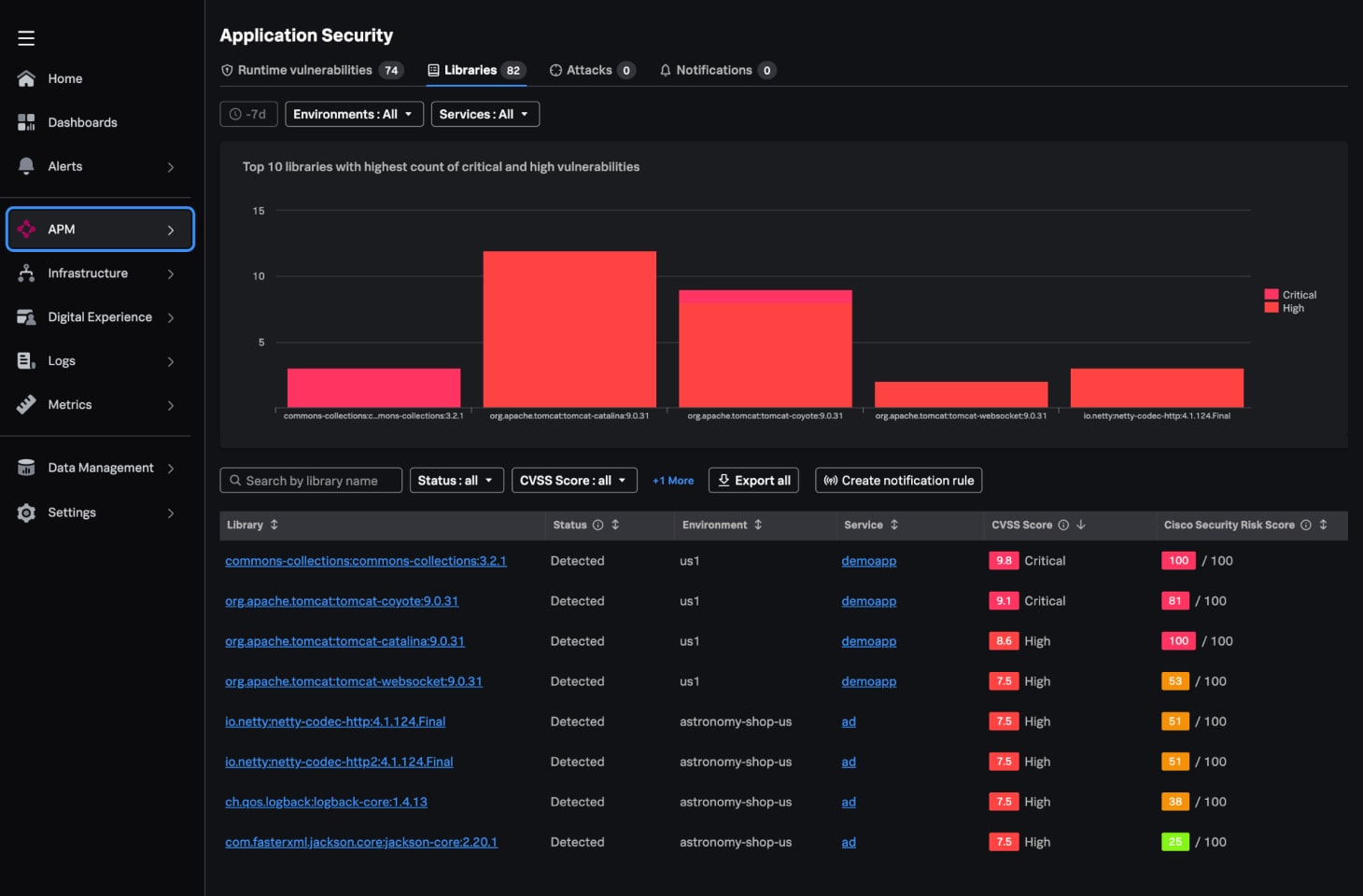
Task: Click the tomcat-coyote bar in chart
Action: 766,349
